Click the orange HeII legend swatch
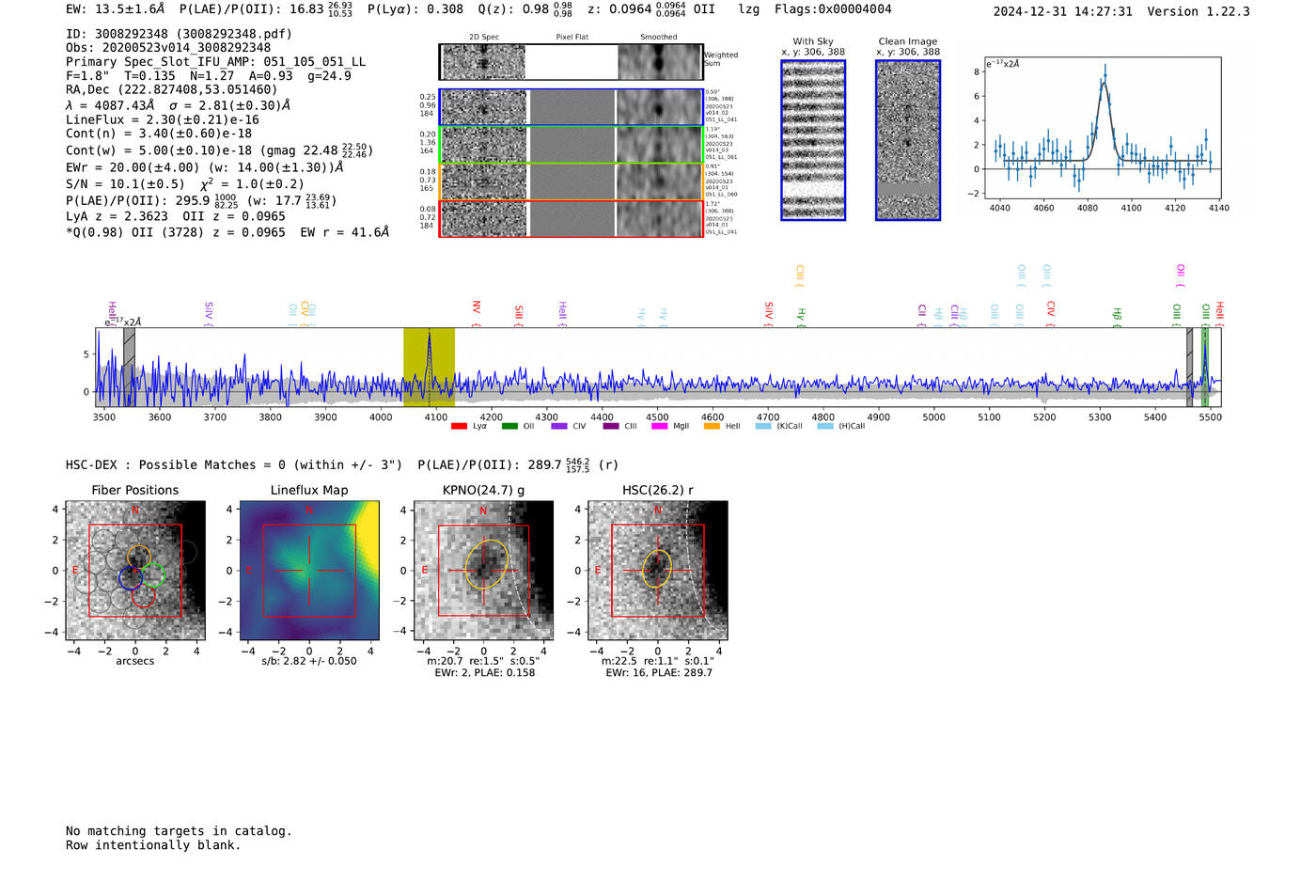This screenshot has width=1316, height=896. coord(712,426)
